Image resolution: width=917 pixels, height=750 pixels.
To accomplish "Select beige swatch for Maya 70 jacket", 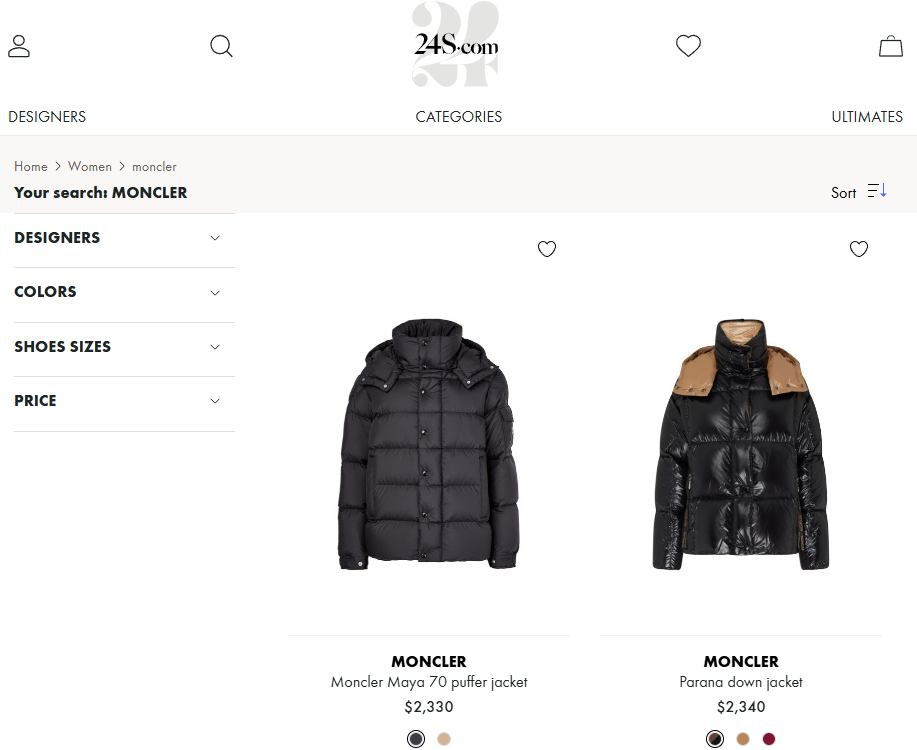I will (x=444, y=739).
